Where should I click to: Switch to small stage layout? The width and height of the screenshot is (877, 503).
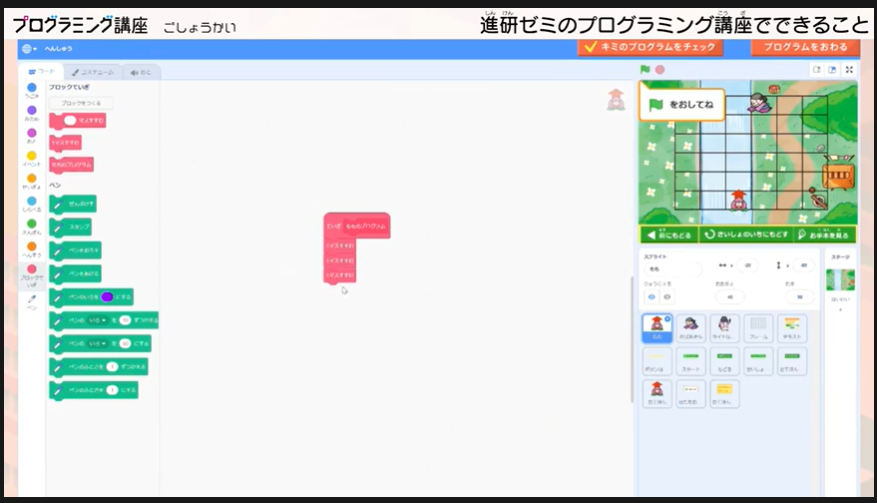click(x=817, y=69)
